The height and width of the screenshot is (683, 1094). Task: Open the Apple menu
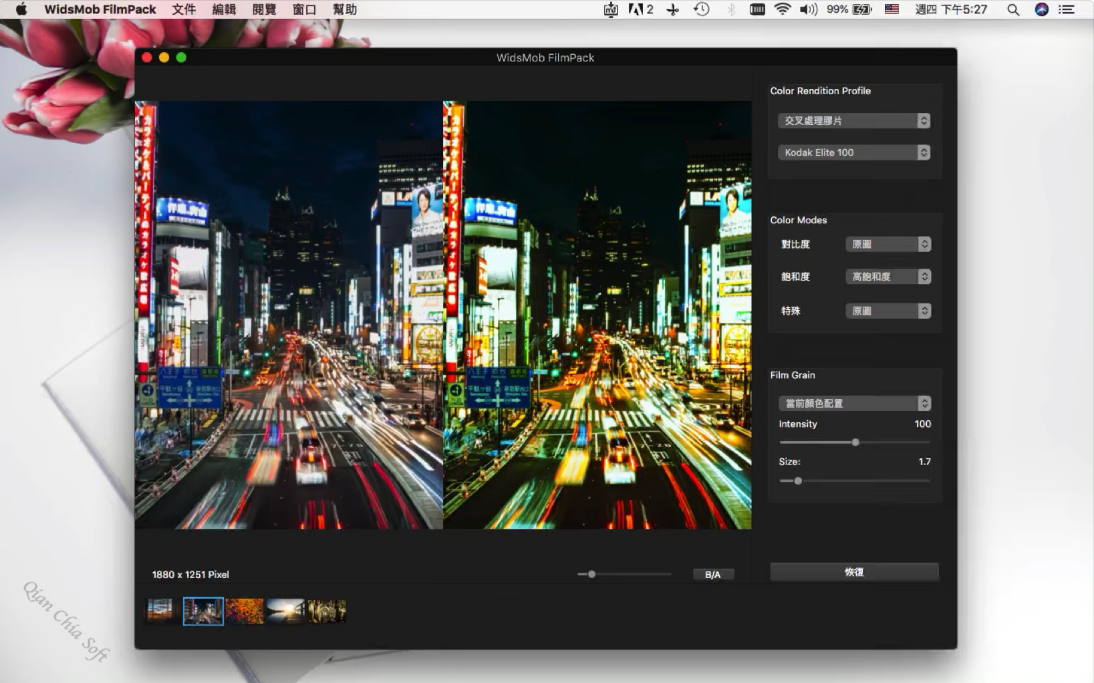click(21, 9)
